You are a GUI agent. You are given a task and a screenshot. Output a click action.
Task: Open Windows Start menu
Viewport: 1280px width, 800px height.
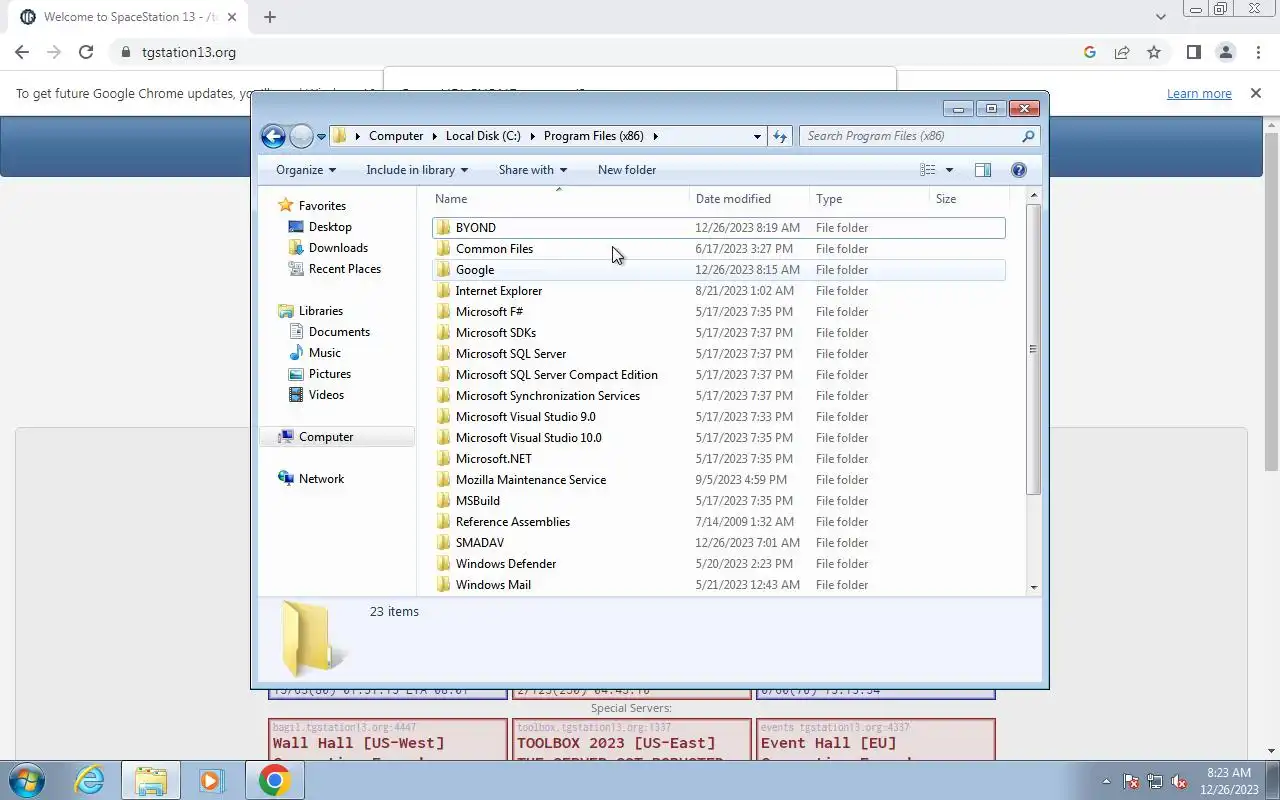pos(25,780)
